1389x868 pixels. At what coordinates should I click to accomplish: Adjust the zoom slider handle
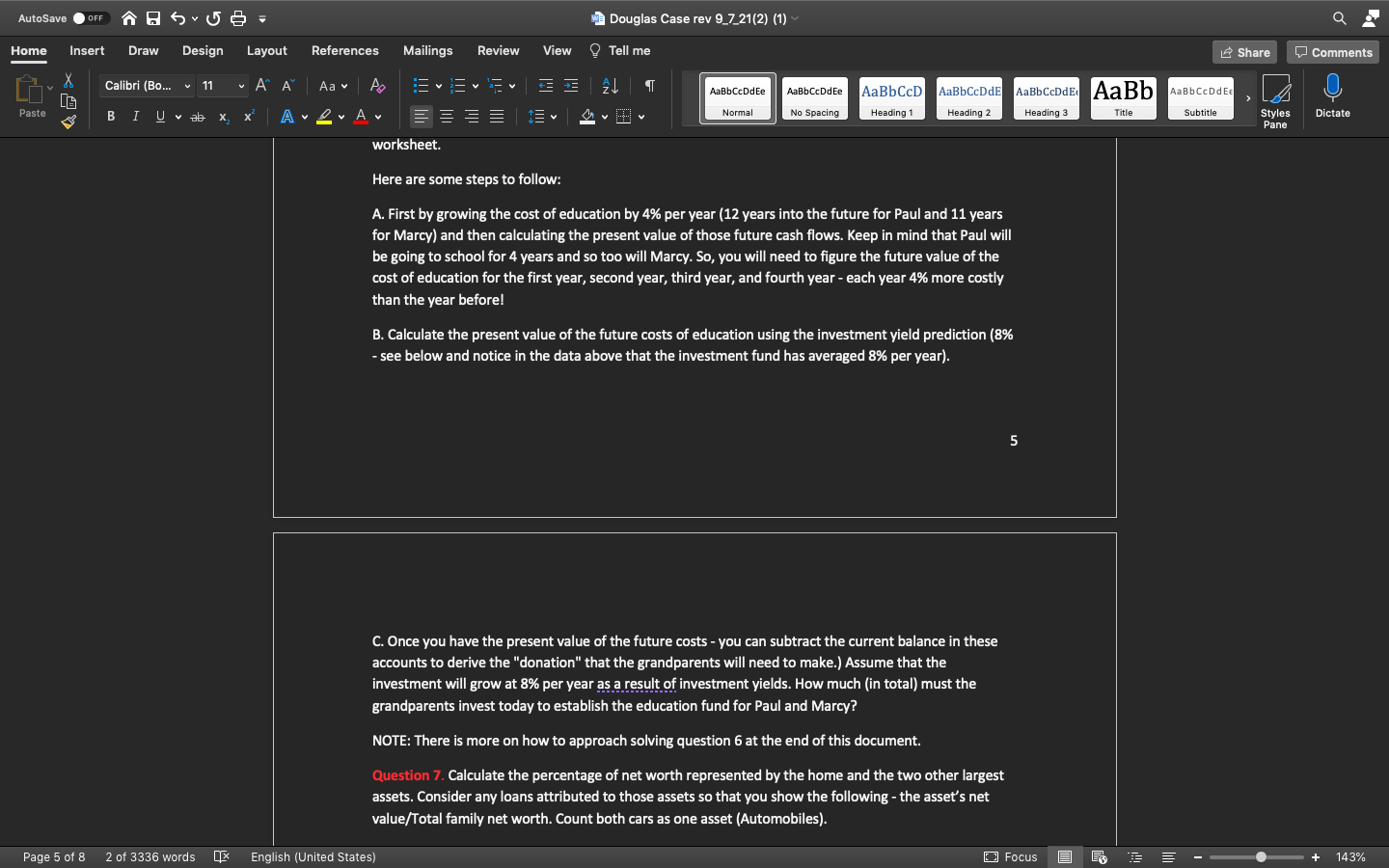(1261, 856)
